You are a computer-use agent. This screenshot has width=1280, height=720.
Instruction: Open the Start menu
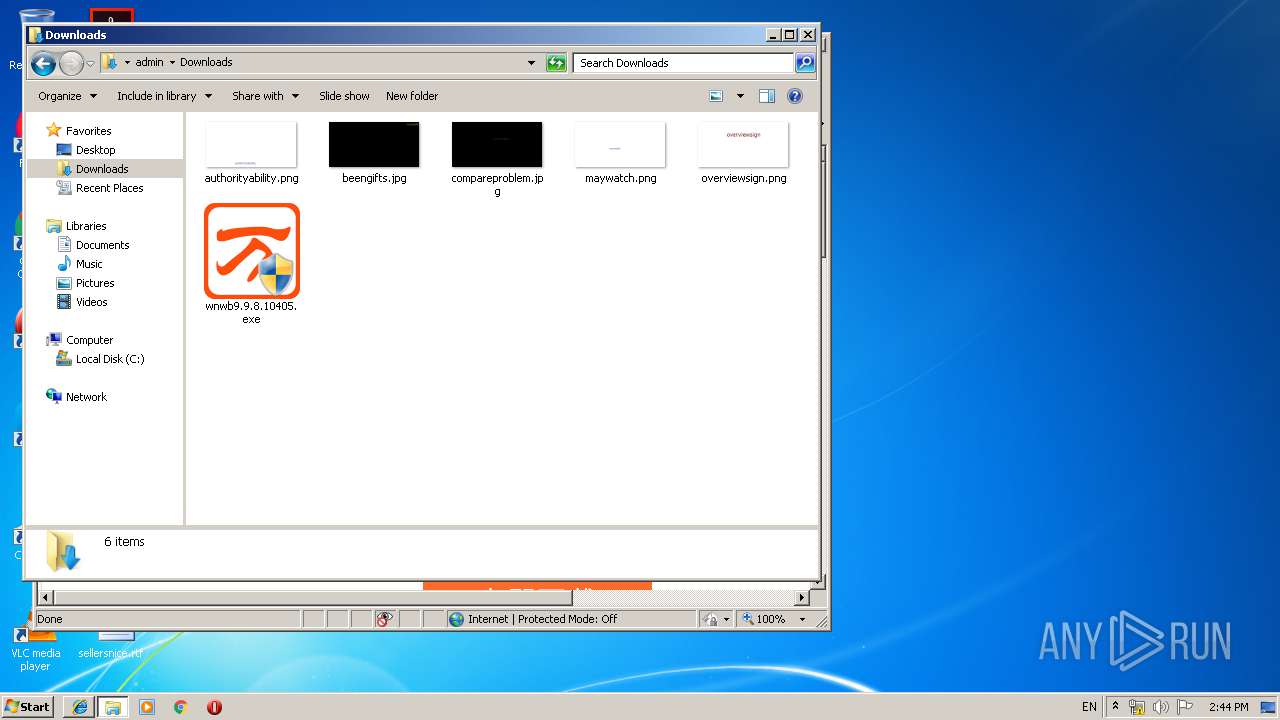coord(28,706)
